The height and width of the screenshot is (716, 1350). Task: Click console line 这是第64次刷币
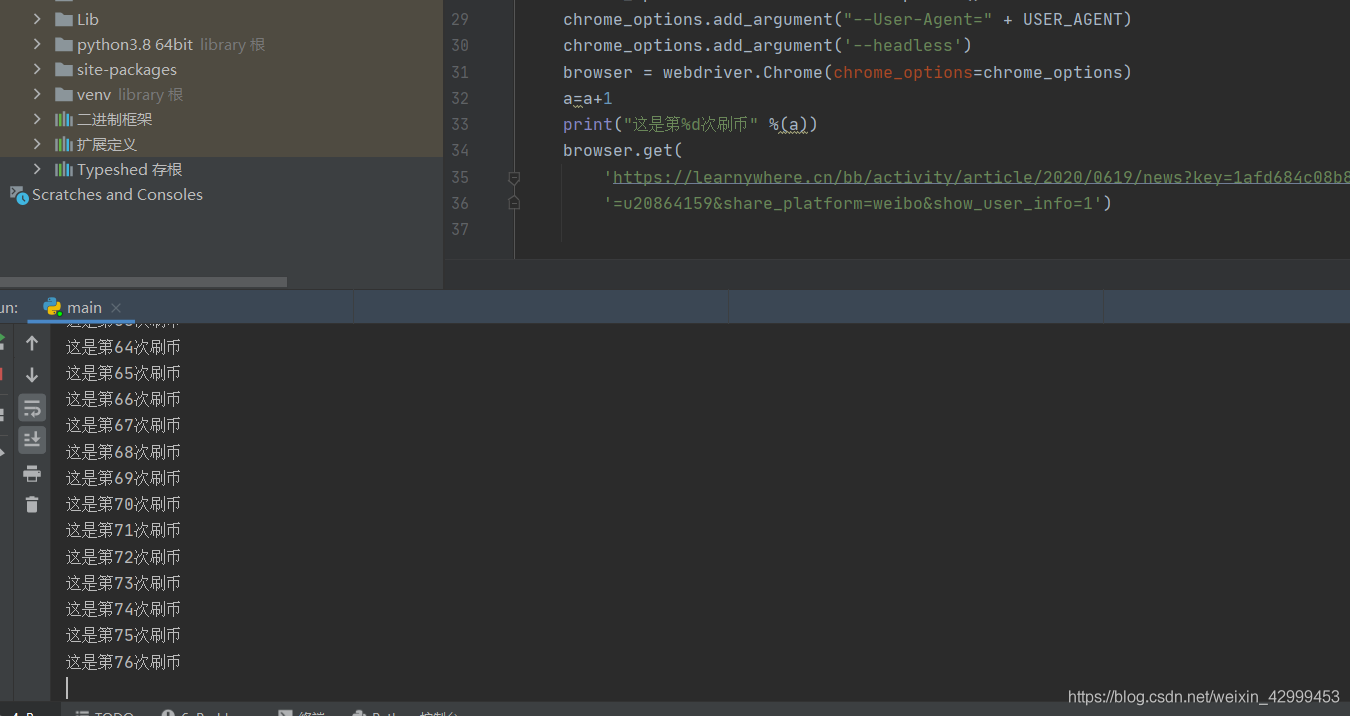[123, 347]
